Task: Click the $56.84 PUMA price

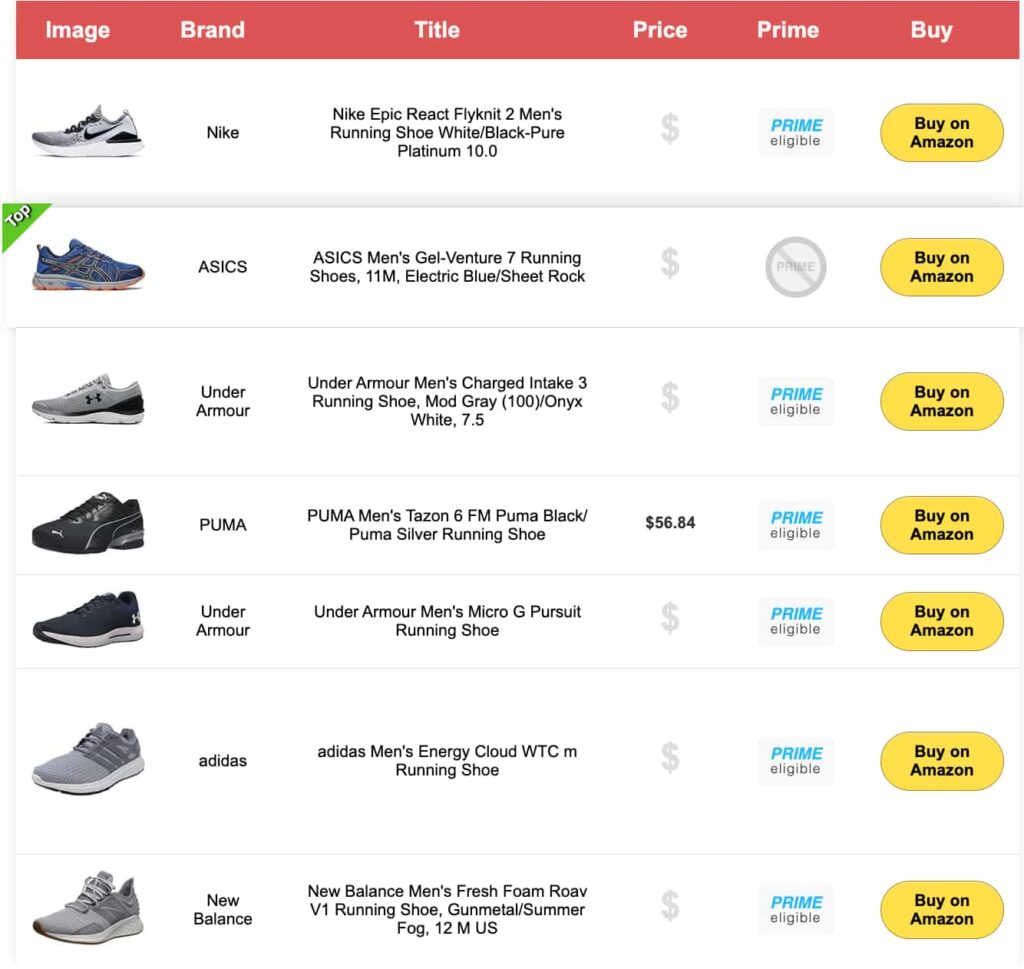Action: pos(670,523)
